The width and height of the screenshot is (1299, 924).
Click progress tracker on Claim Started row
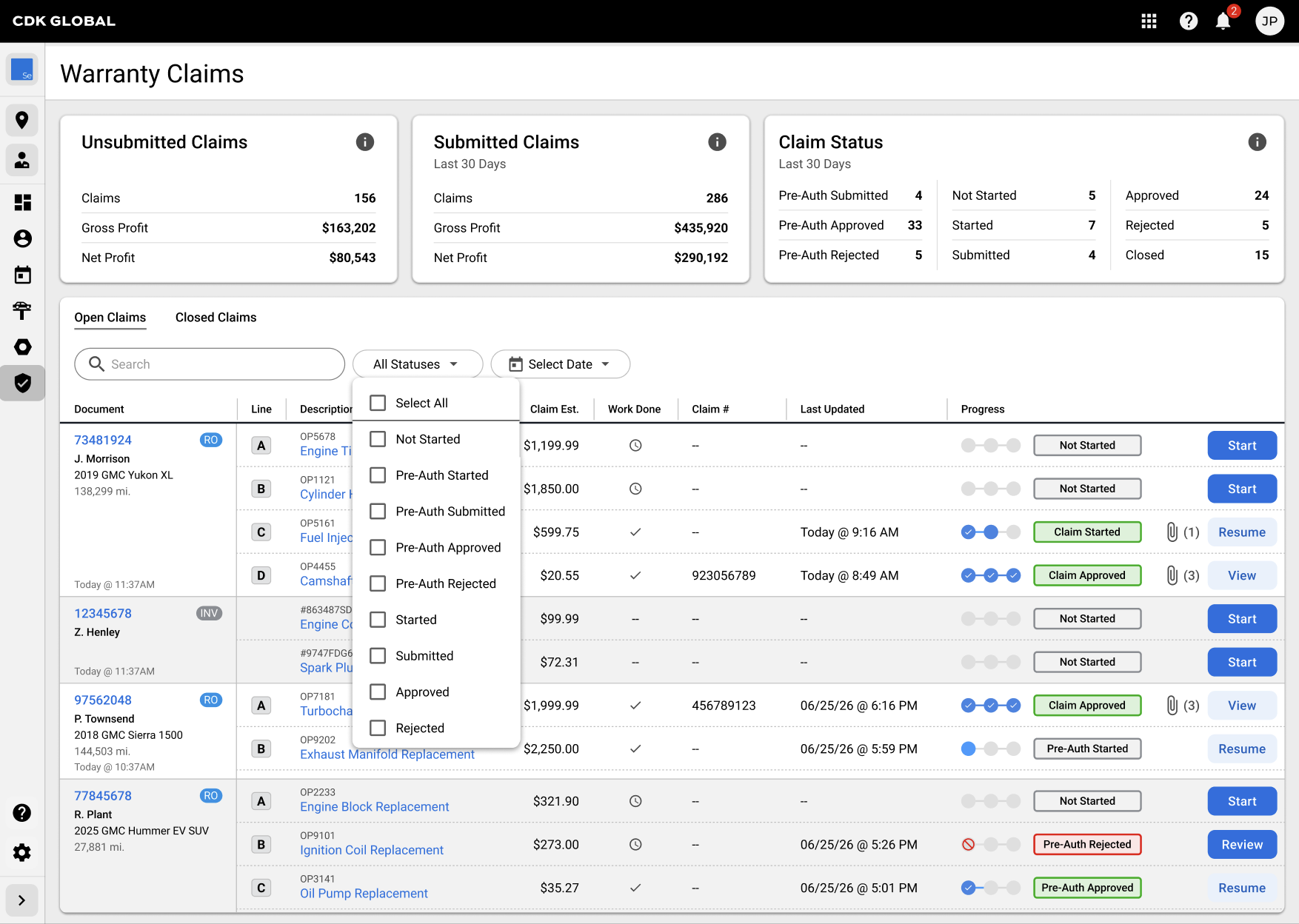[x=991, y=532]
